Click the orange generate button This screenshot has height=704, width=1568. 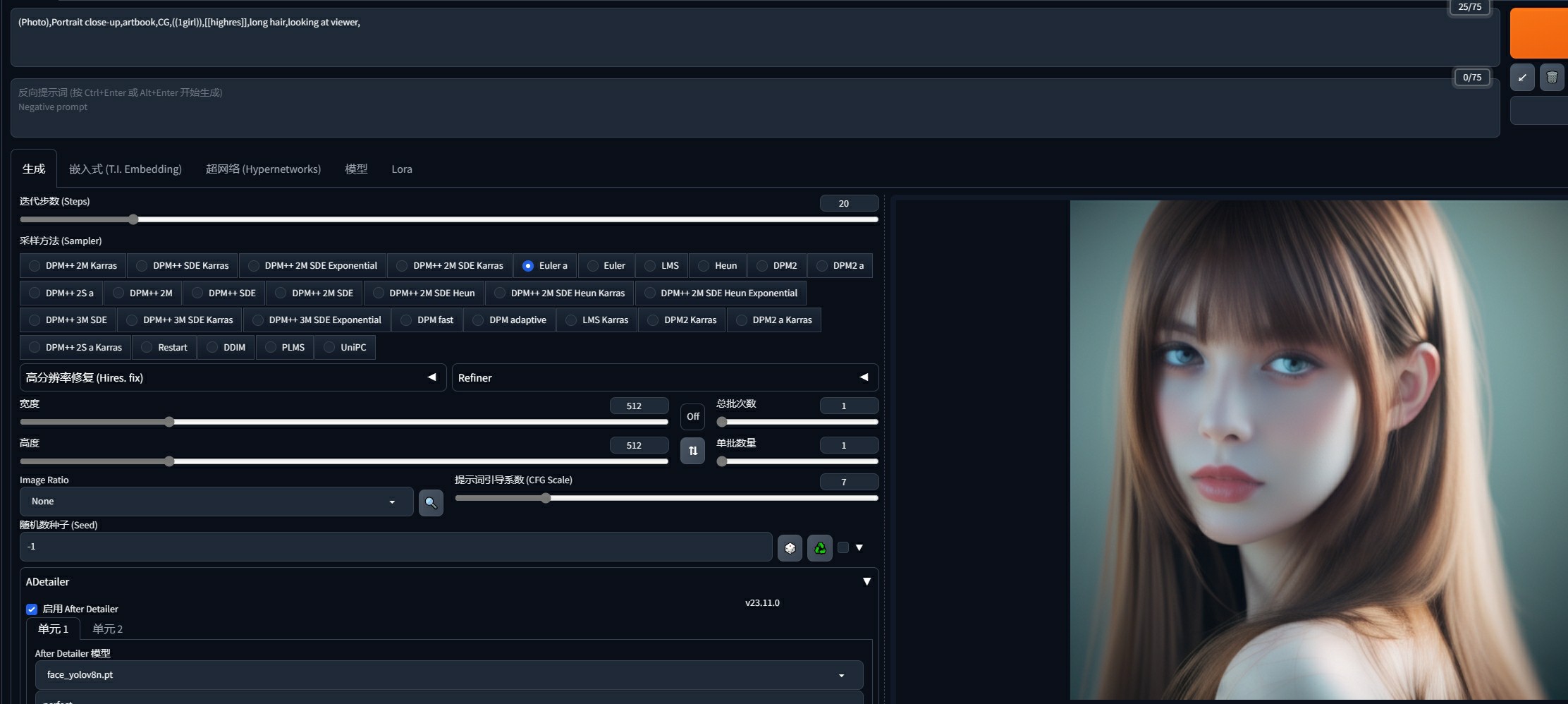coord(1538,33)
